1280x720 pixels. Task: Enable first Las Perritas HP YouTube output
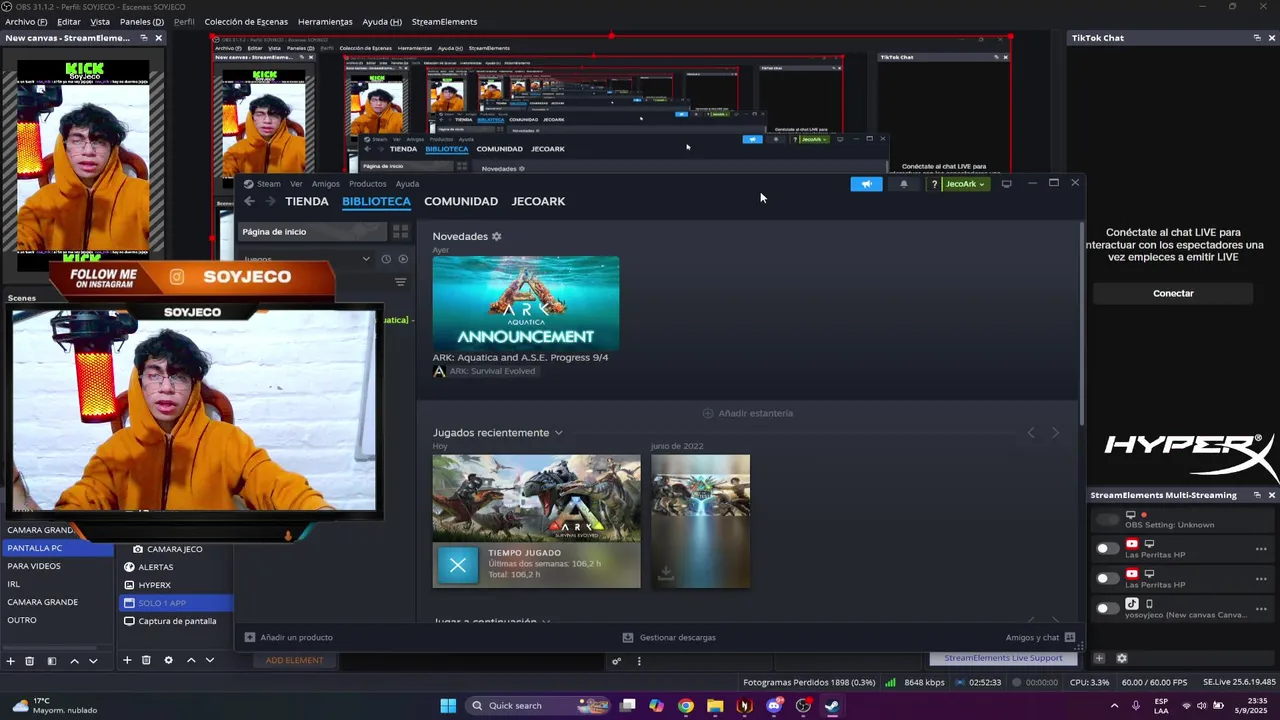[1107, 548]
